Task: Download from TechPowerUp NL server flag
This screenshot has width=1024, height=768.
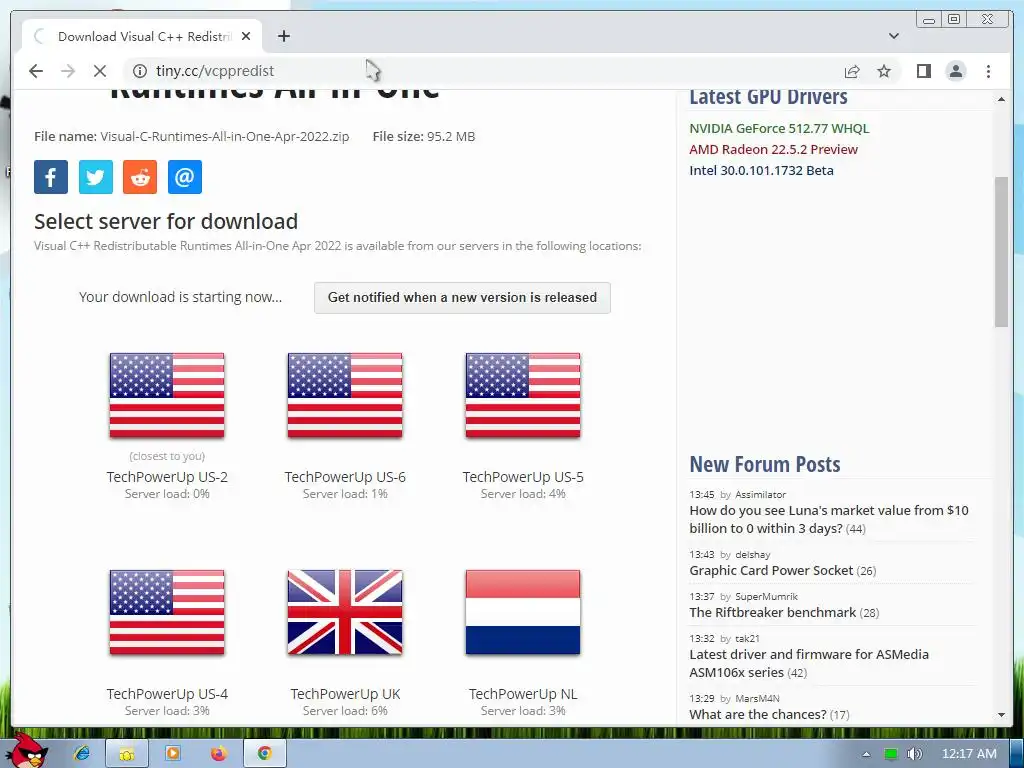Action: point(523,612)
